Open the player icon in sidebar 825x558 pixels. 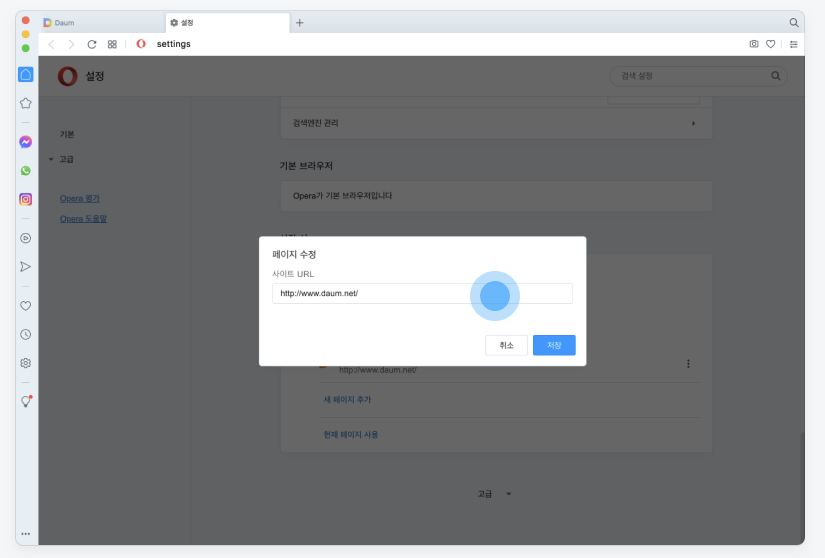click(x=25, y=238)
